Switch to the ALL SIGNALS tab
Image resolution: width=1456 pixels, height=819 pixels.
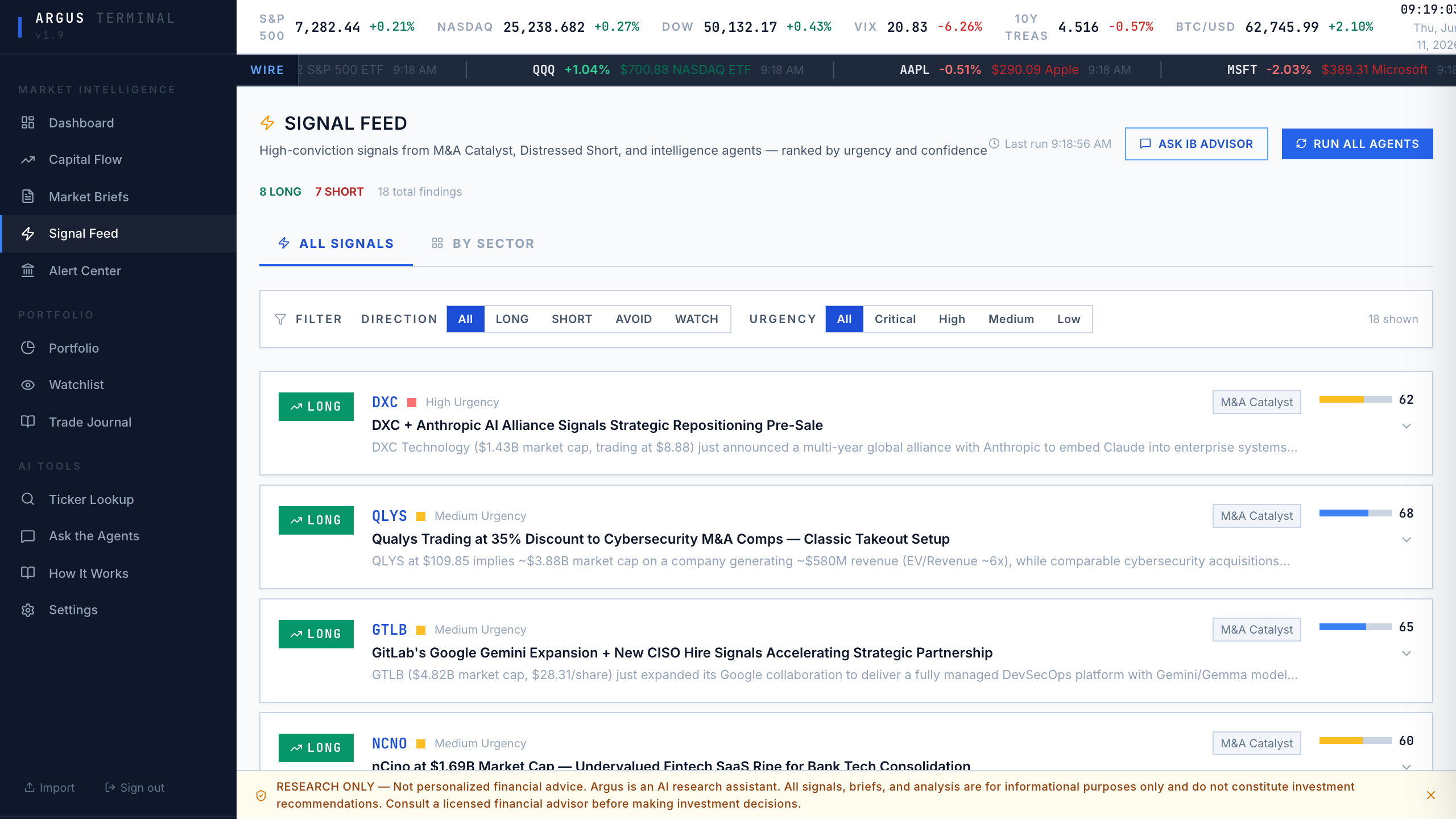pyautogui.click(x=336, y=243)
